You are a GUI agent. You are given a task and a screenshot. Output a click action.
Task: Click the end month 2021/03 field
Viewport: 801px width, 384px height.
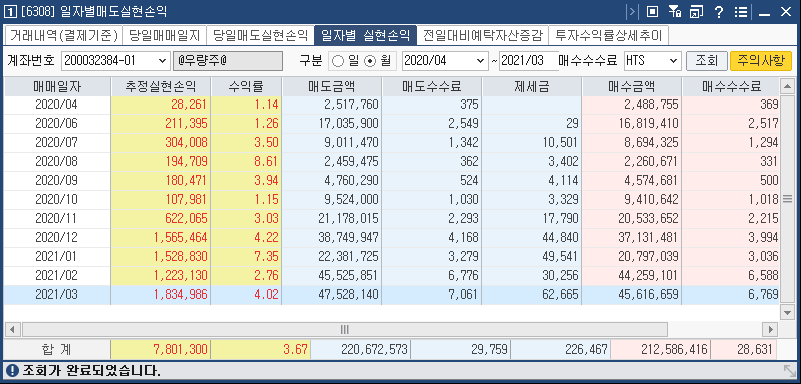click(x=529, y=61)
